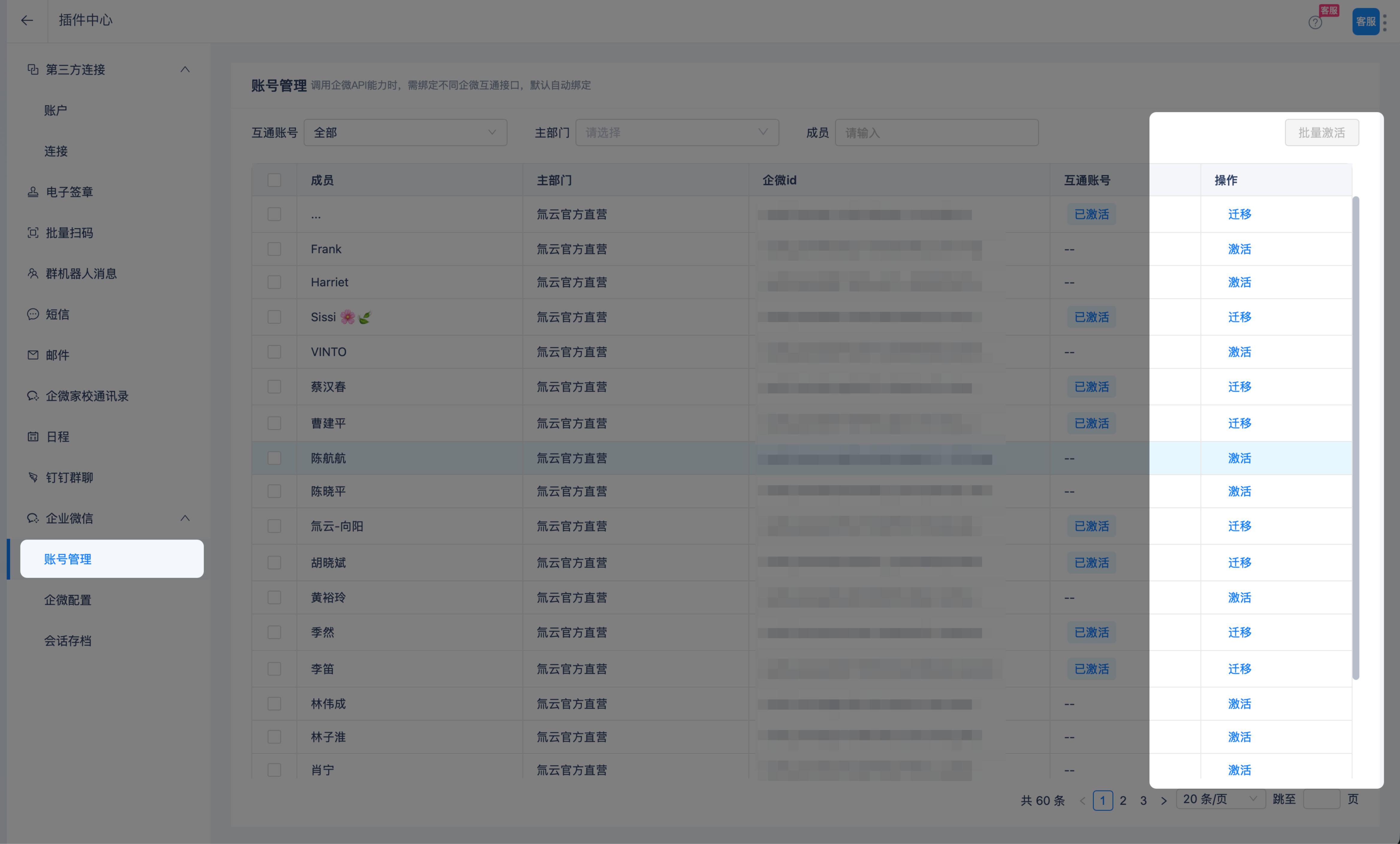
Task: Select the checkbox for 陈航航
Action: click(x=274, y=458)
